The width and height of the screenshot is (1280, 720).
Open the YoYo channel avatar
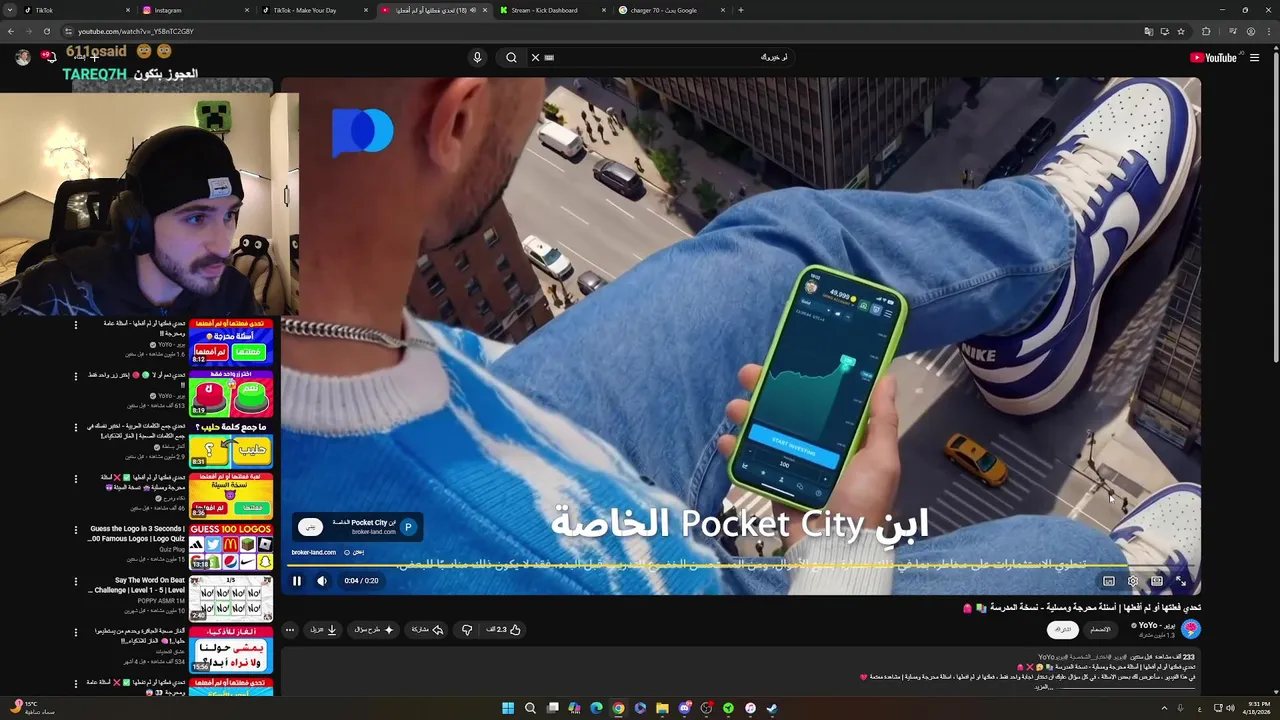coord(1190,629)
